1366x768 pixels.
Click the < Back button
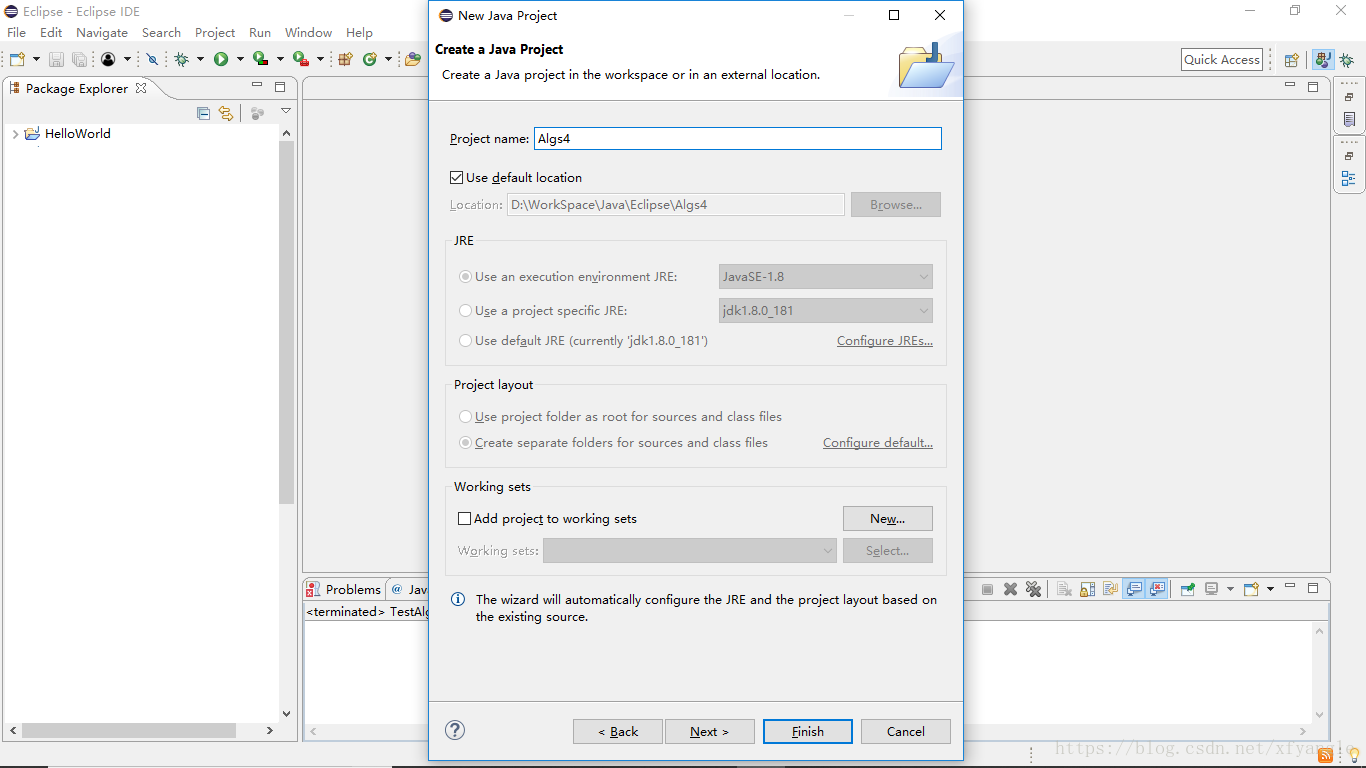(618, 731)
